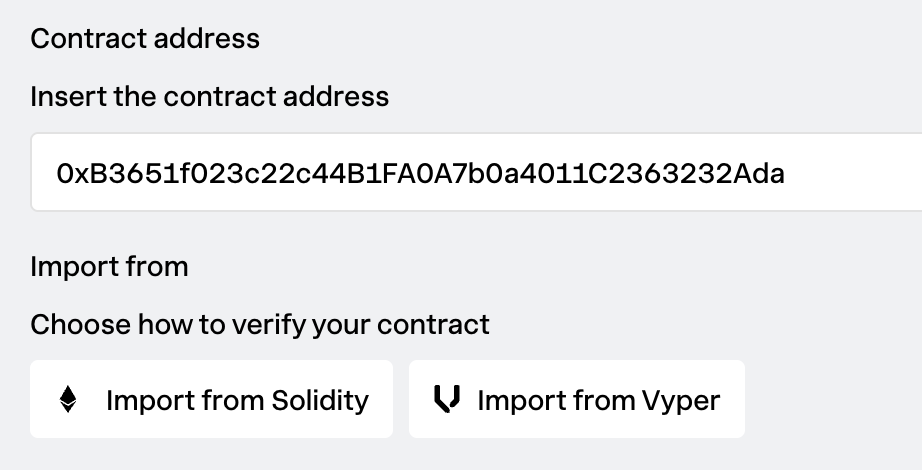The width and height of the screenshot is (922, 470).
Task: Click the Solidity icon beside Import label
Action: (68, 400)
